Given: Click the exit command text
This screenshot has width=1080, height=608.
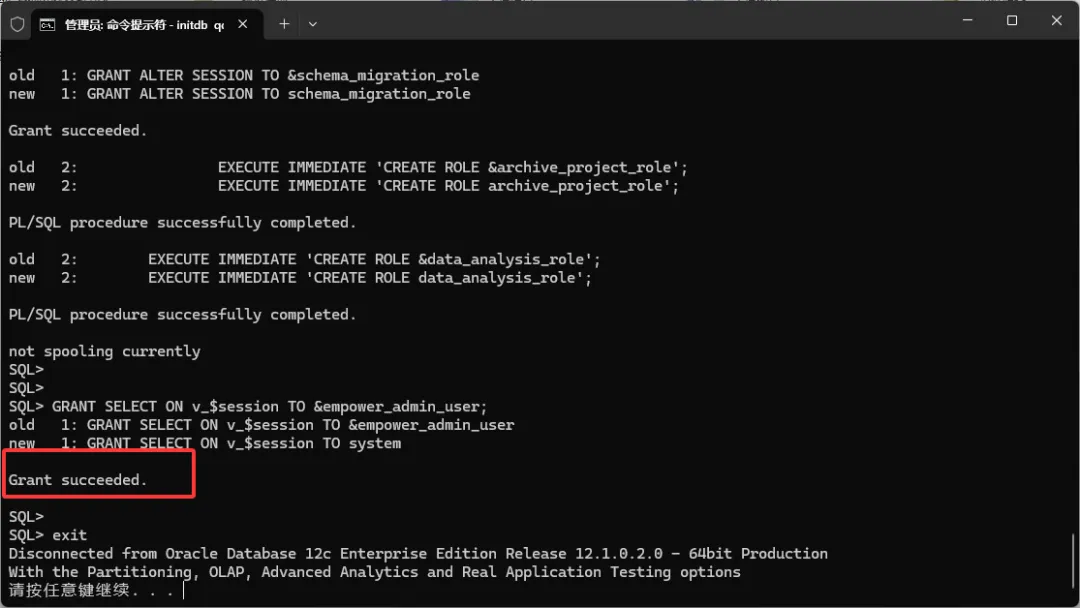Looking at the screenshot, I should click(69, 535).
